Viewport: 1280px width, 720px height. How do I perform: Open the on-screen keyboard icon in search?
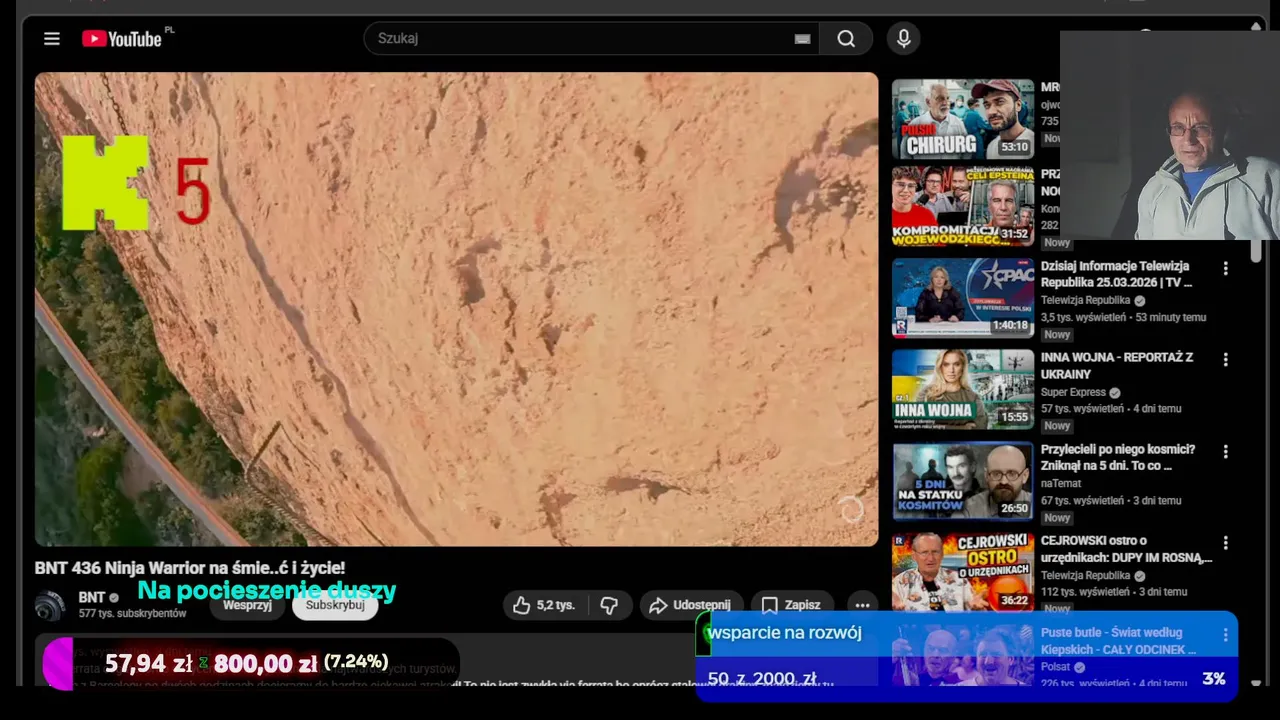802,39
